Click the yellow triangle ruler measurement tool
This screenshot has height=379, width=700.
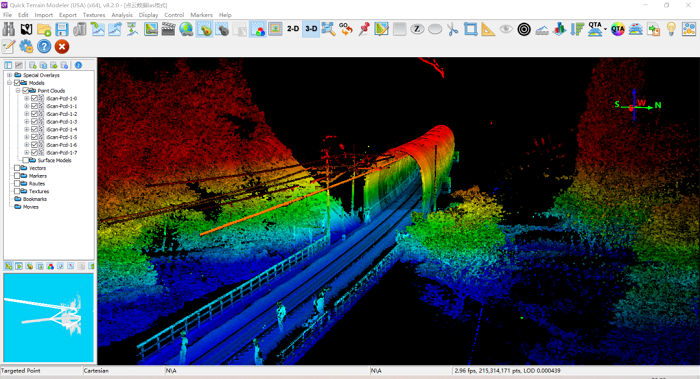(488, 29)
